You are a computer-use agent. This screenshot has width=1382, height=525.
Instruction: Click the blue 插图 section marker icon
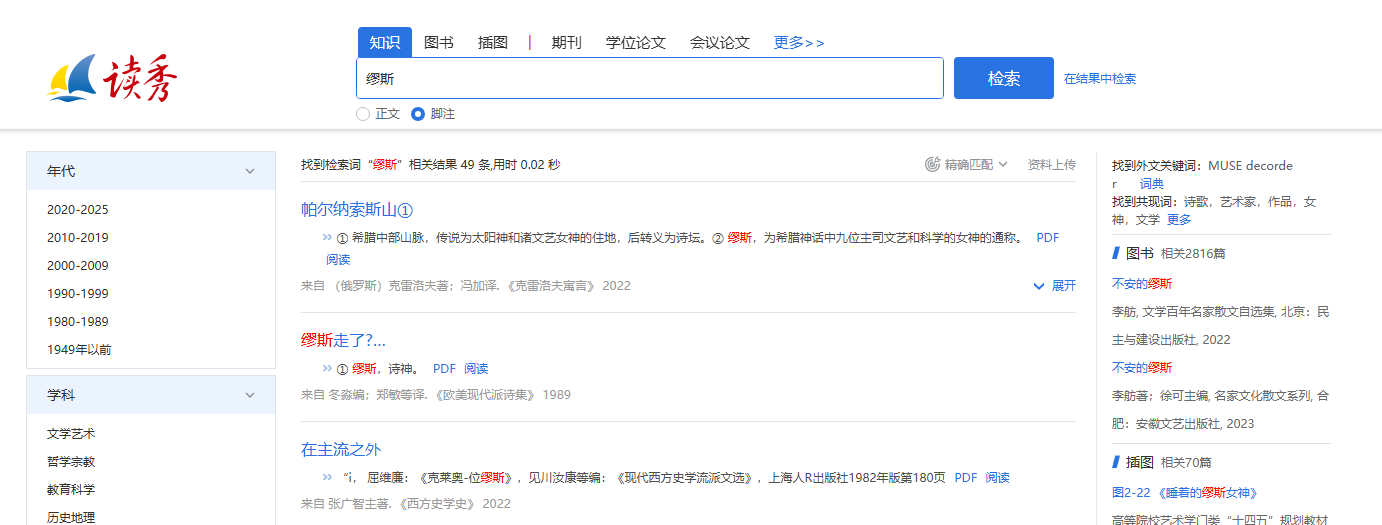[1116, 462]
